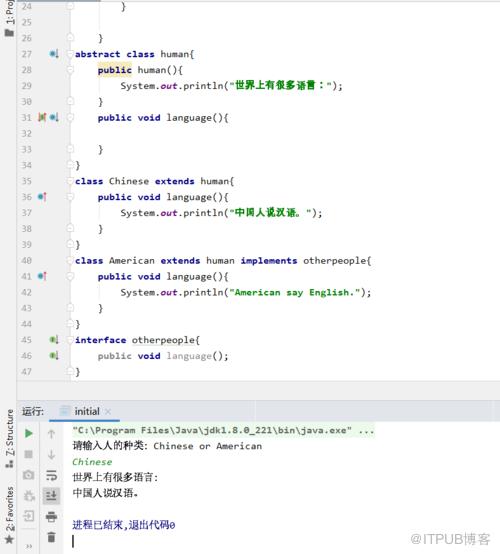500x554 pixels.
Task: Click line number 32 in gutter
Action: click(27, 133)
